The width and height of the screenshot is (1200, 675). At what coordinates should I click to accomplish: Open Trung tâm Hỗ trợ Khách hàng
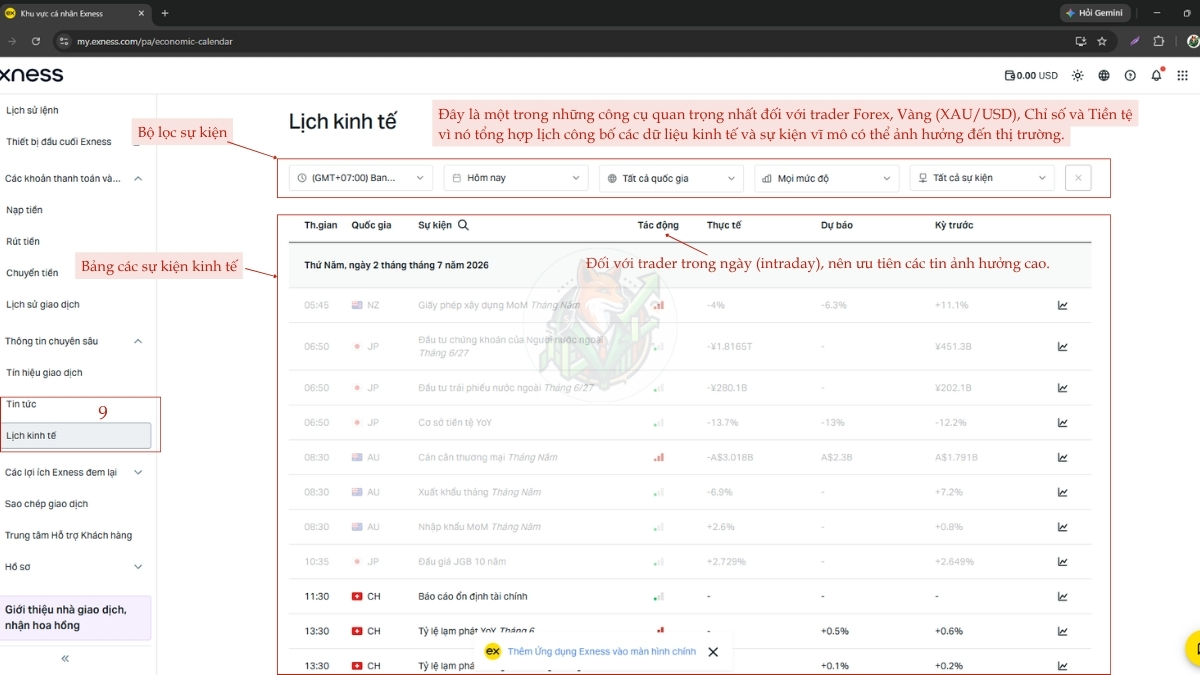[x=68, y=535]
